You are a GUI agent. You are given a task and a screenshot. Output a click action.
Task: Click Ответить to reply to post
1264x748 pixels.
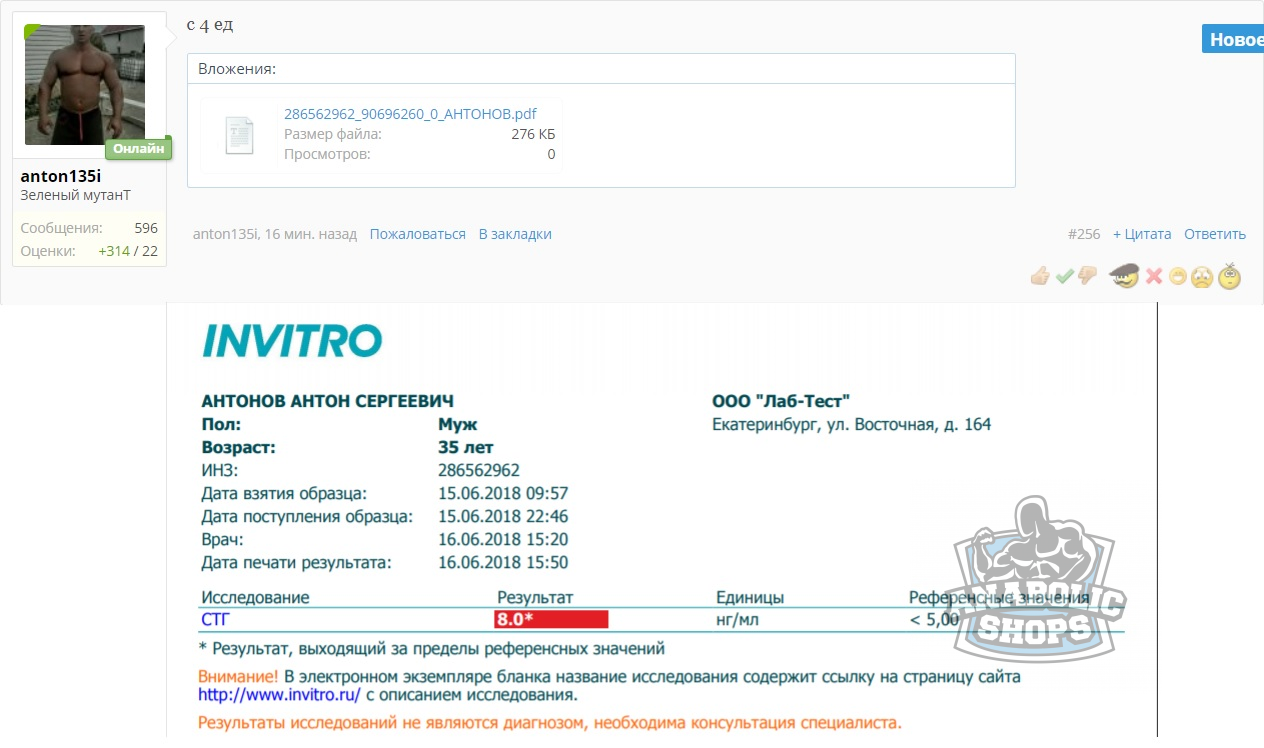coord(1214,234)
